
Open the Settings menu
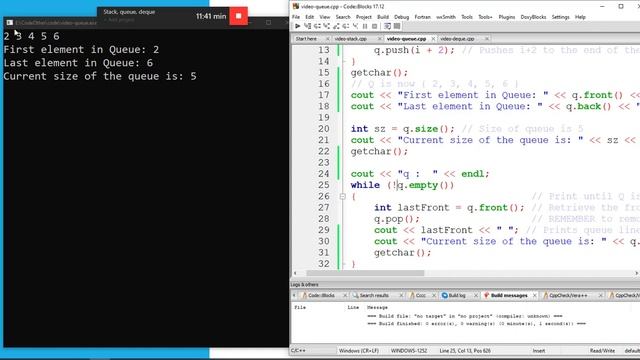(x=560, y=17)
